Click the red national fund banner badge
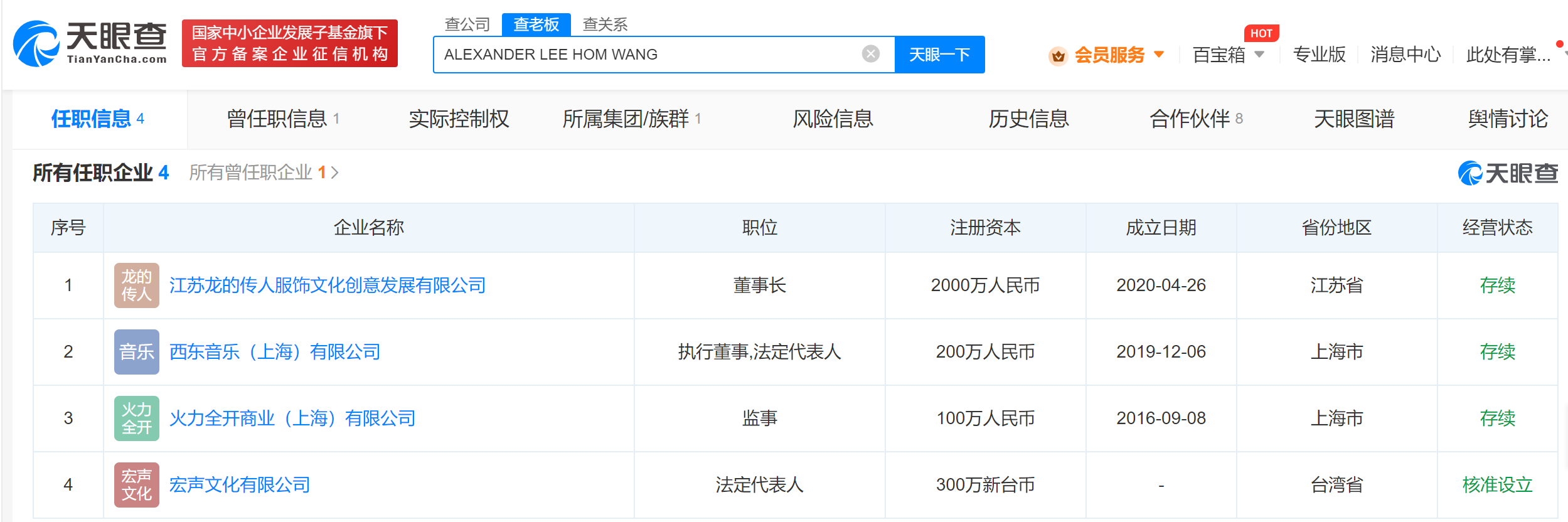This screenshot has width=1568, height=522. click(x=289, y=43)
